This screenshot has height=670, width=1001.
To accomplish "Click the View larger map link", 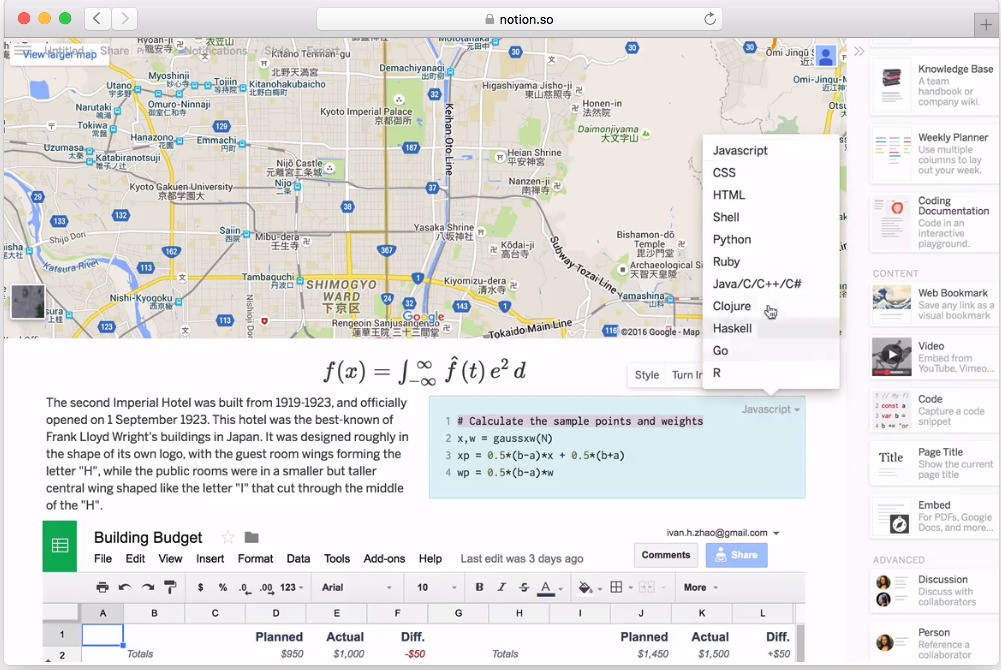I will (x=60, y=54).
